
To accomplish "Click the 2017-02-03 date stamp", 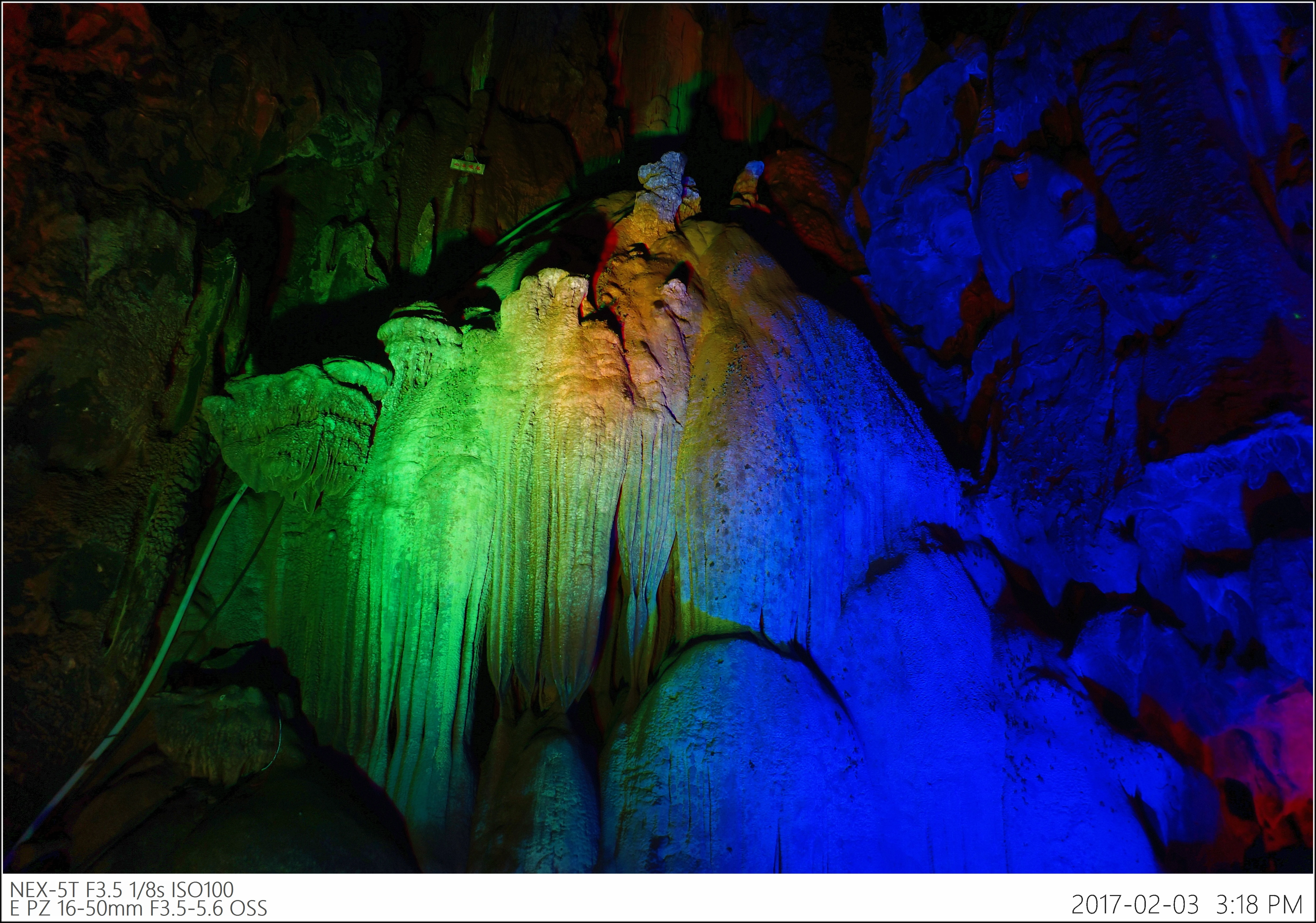I will pos(1134,905).
